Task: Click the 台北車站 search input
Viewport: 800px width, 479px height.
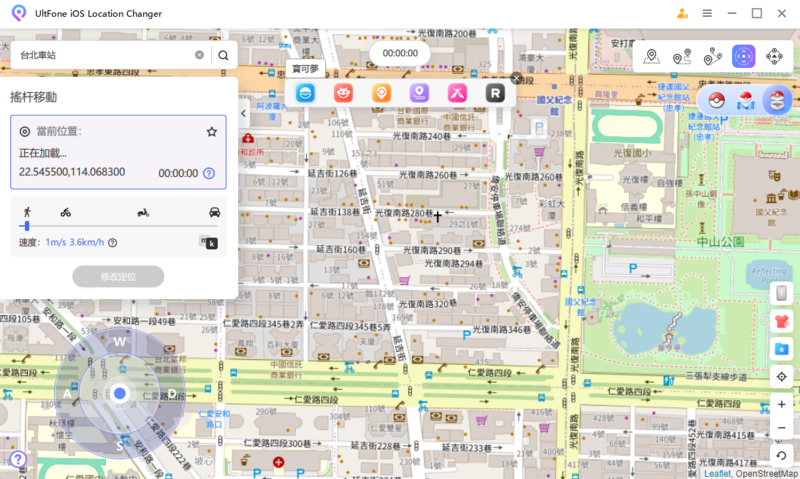Action: click(105, 55)
